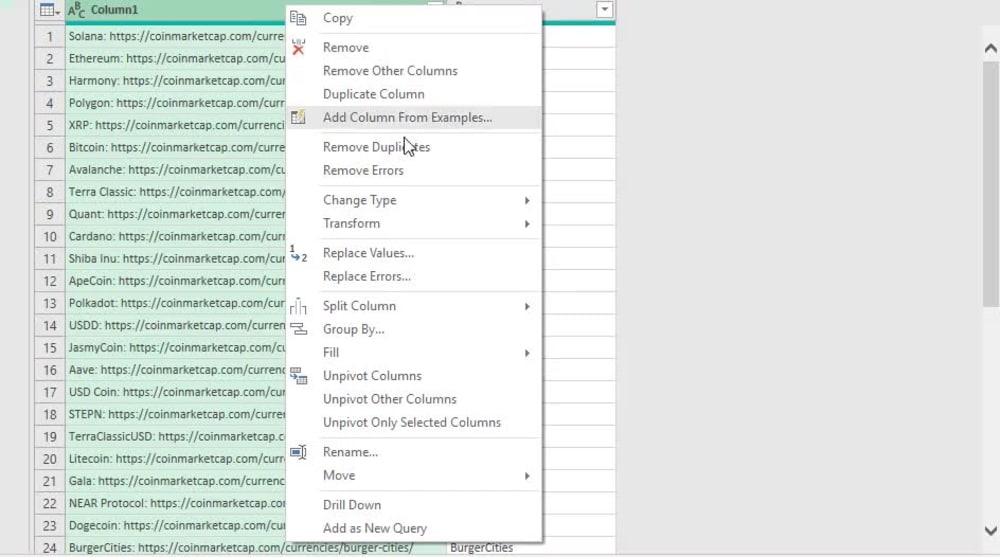Expand the Split Column submenu arrow
Screen dimensions: 1000x557
pyautogui.click(x=527, y=306)
